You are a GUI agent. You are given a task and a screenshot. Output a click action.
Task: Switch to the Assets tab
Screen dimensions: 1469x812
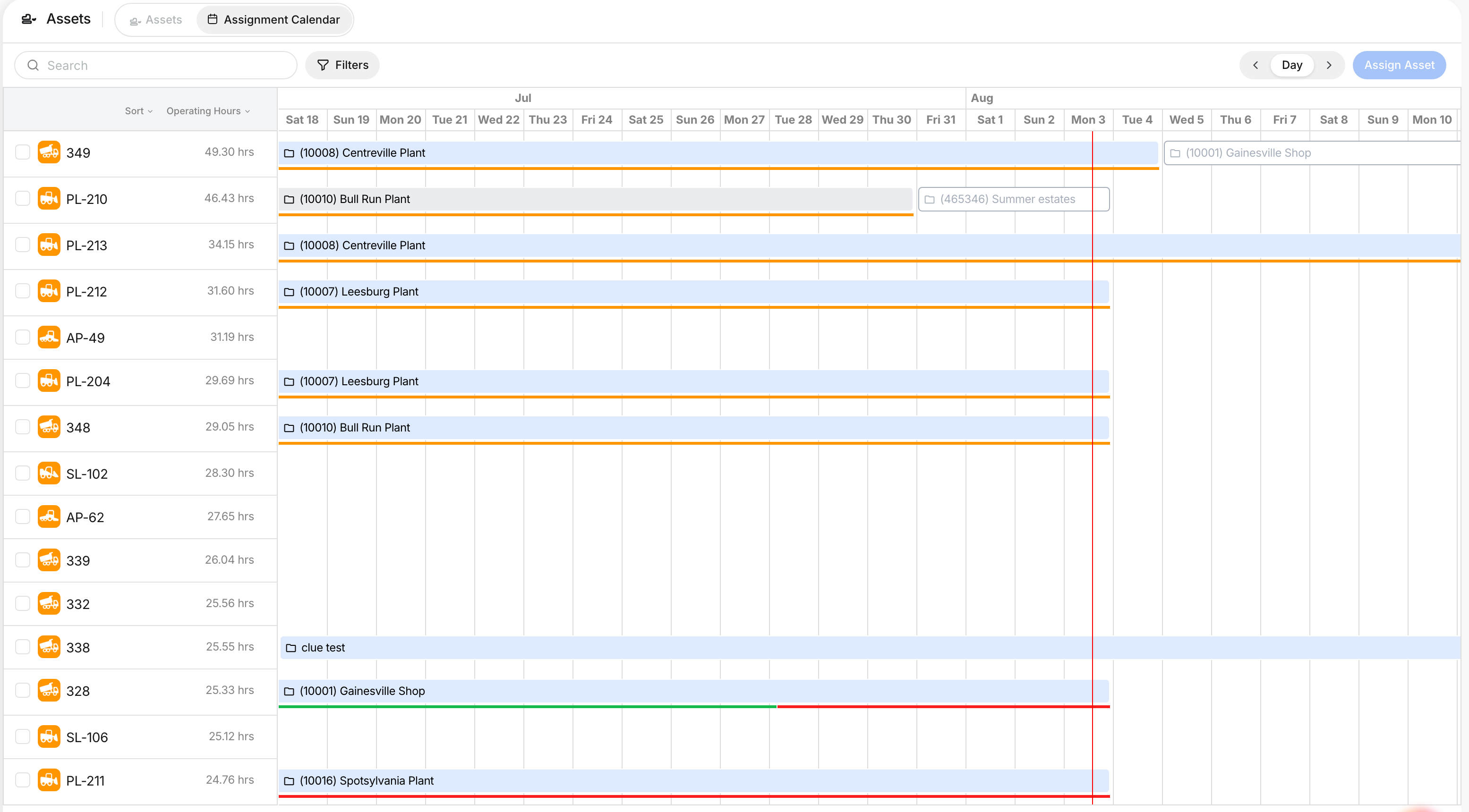[x=156, y=20]
